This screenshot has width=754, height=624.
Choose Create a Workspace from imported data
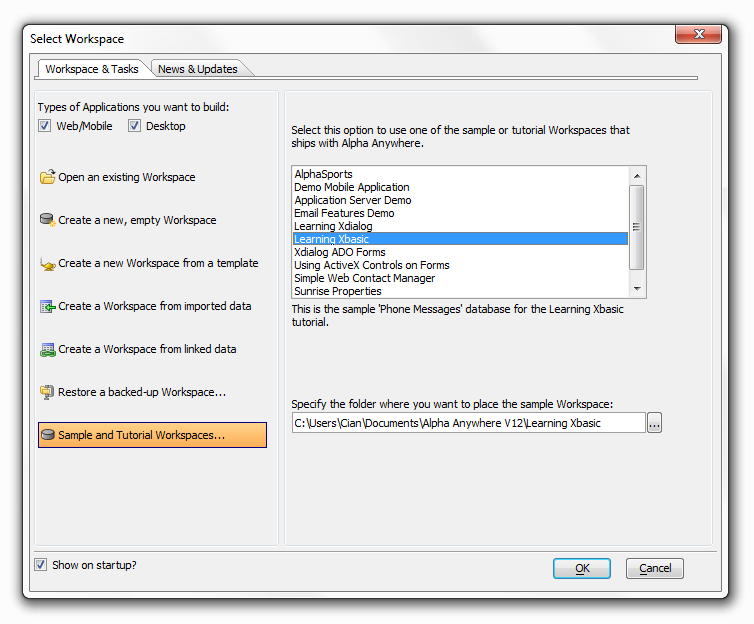(x=154, y=306)
